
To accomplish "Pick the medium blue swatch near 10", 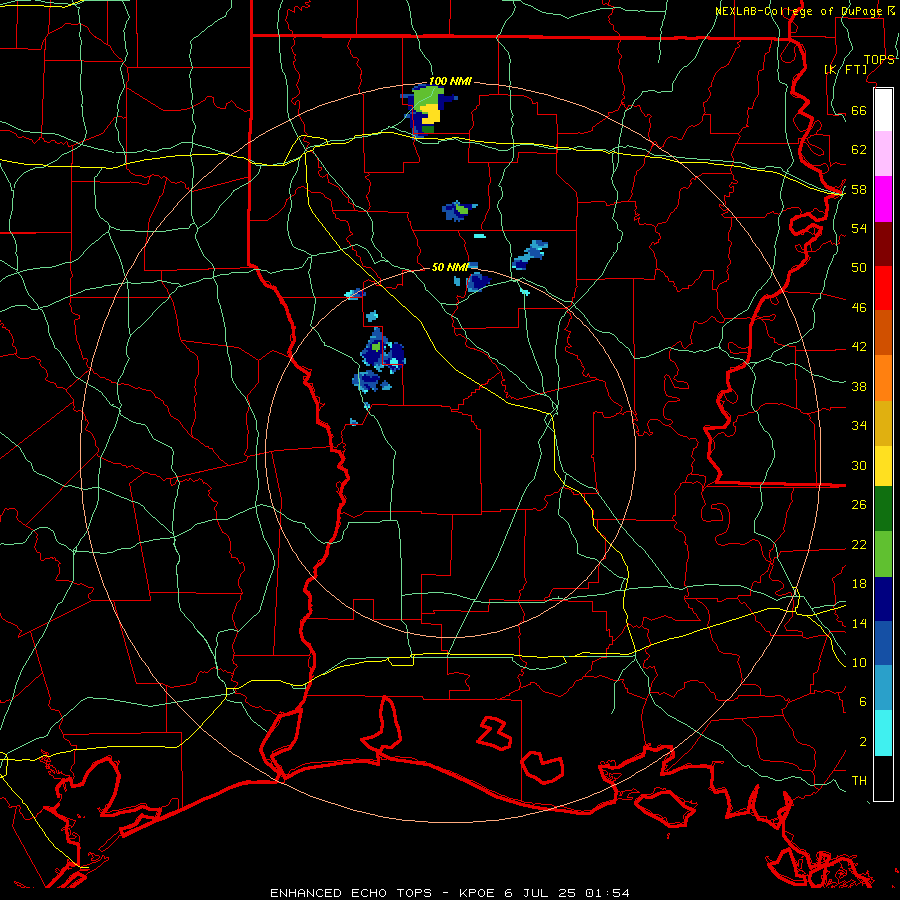I will pos(883,643).
